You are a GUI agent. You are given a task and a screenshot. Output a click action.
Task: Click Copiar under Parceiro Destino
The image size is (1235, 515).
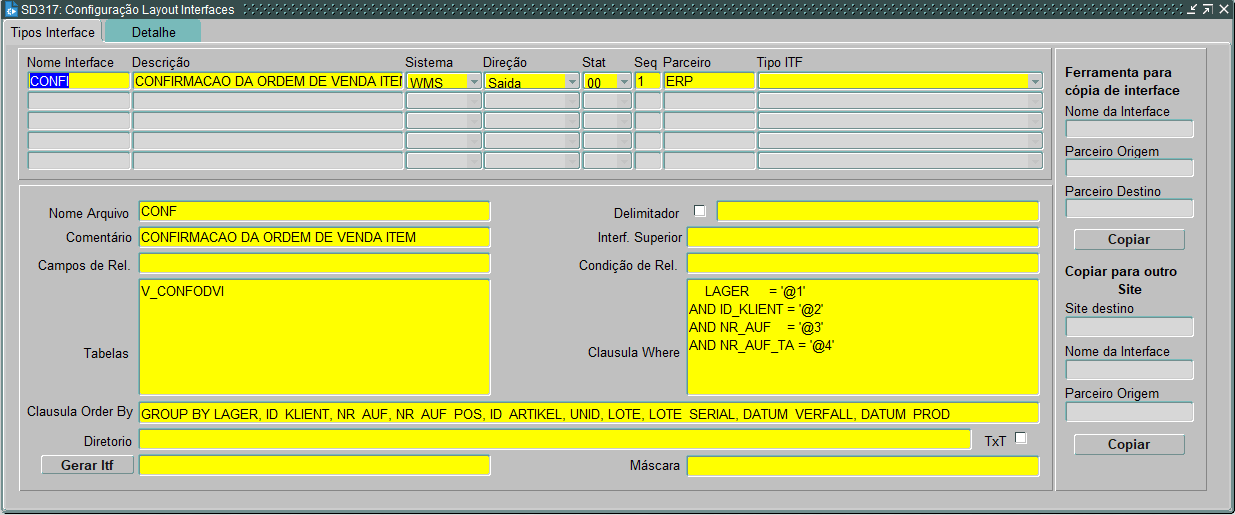[1129, 239]
